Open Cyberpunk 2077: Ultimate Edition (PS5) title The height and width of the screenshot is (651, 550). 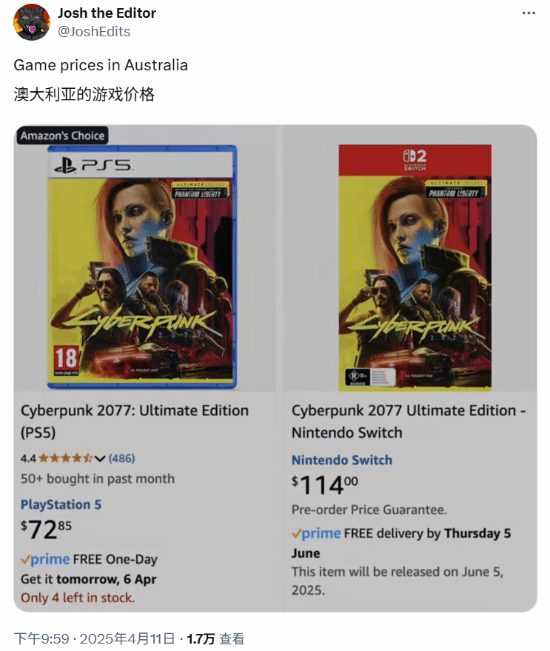click(134, 421)
